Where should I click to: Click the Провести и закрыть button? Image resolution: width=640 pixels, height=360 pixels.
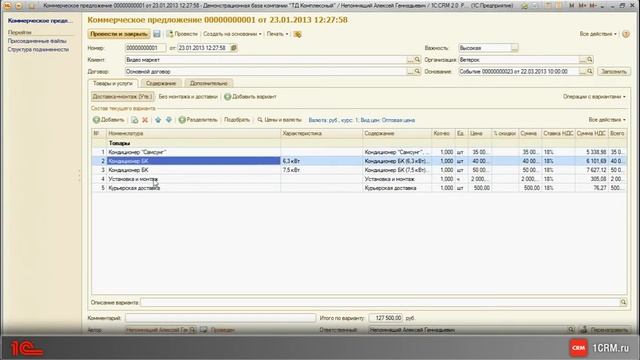[119, 34]
